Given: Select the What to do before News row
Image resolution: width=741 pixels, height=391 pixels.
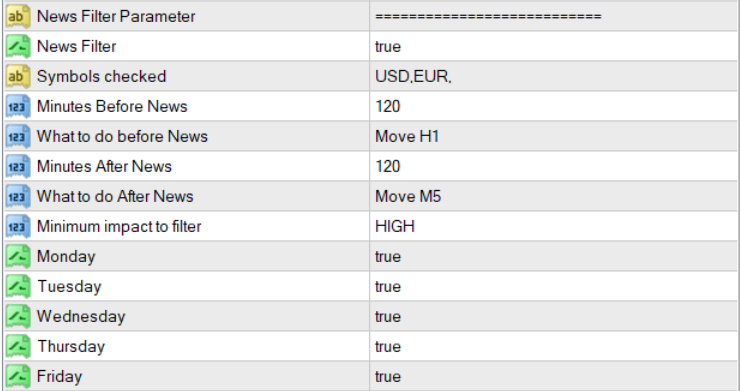Looking at the screenshot, I should coord(370,136).
